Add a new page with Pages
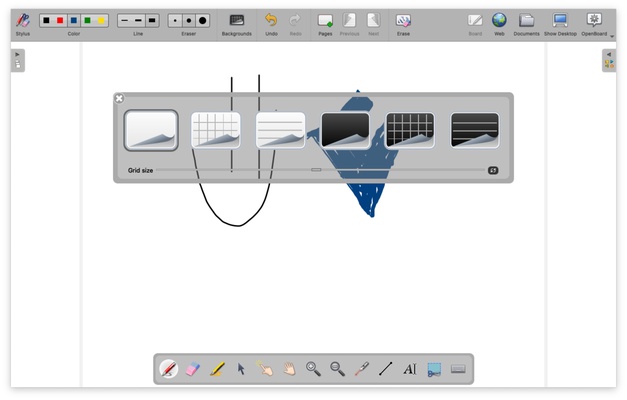The width and height of the screenshot is (627, 400). click(x=325, y=24)
